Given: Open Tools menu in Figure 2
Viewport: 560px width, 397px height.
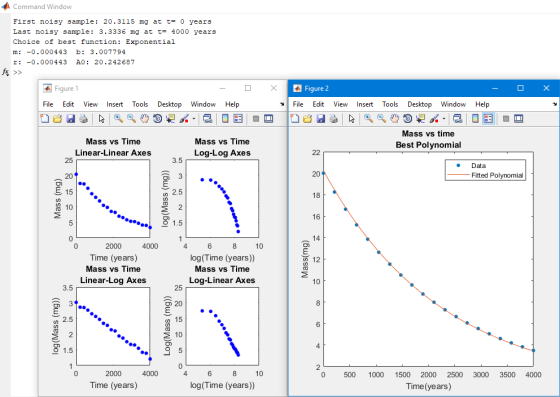Looking at the screenshot, I should 390,104.
